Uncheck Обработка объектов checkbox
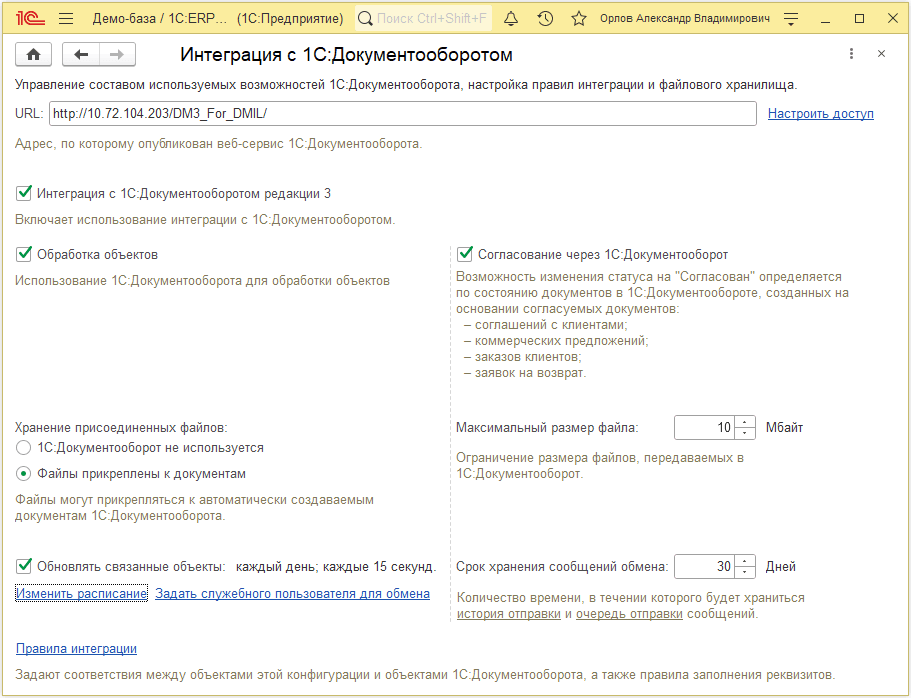This screenshot has width=911, height=698. 24,254
